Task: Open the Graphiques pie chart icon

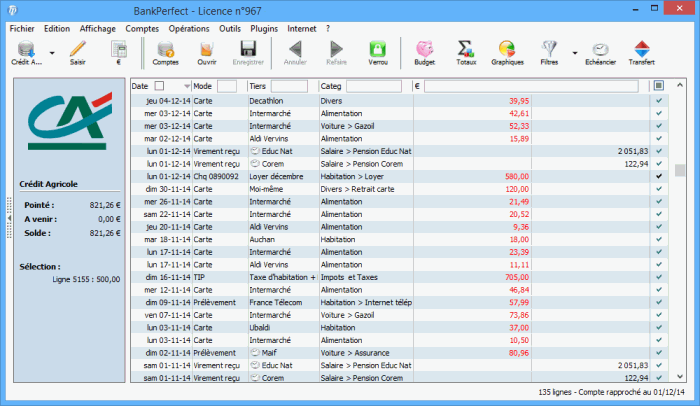Action: [507, 49]
